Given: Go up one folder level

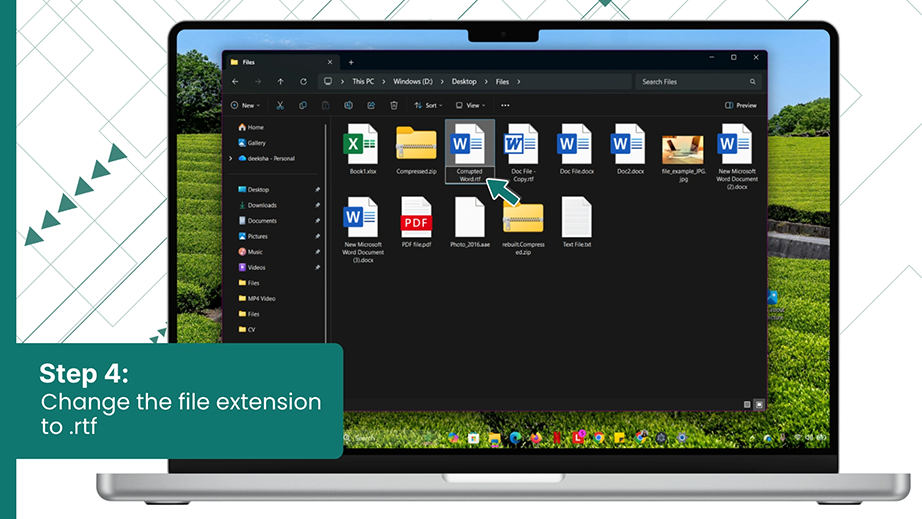Looking at the screenshot, I should pyautogui.click(x=280, y=82).
